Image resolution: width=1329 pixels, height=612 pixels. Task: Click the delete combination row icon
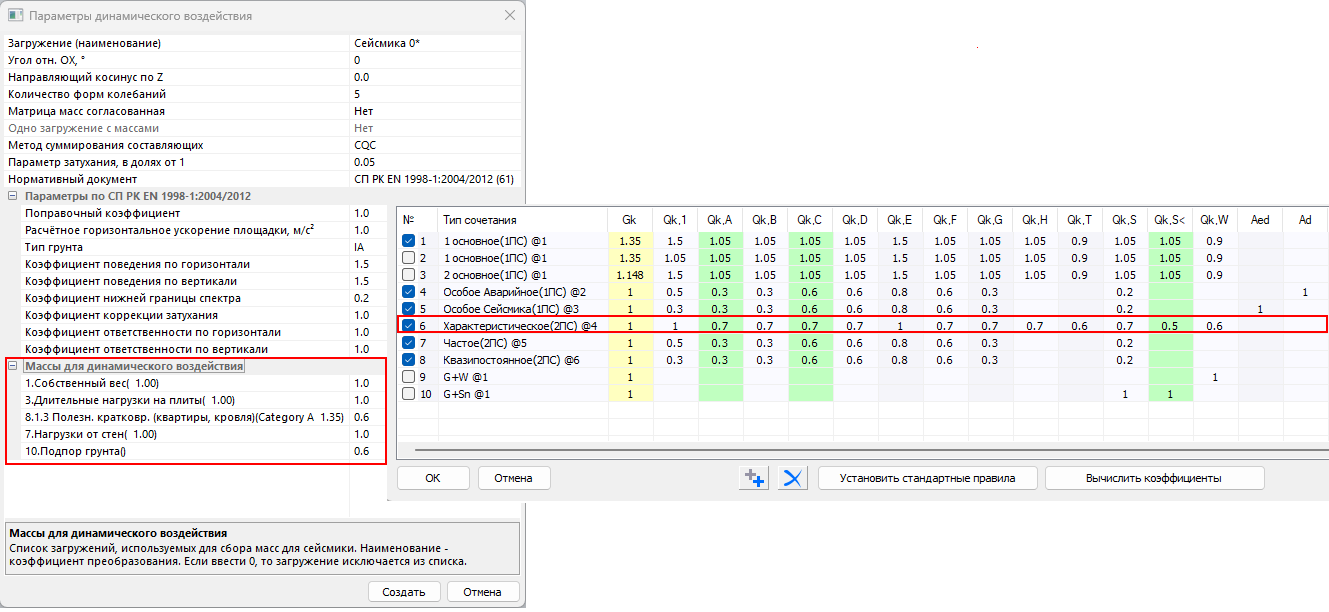pyautogui.click(x=793, y=478)
